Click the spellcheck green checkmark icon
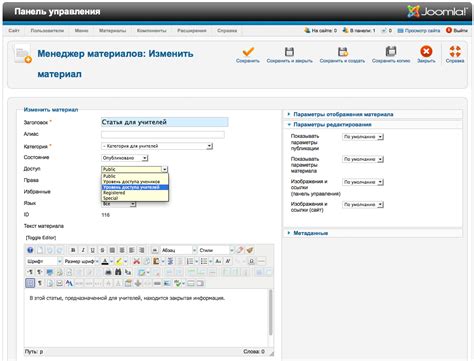Image resolution: width=474 pixels, height=361 pixels. click(178, 283)
